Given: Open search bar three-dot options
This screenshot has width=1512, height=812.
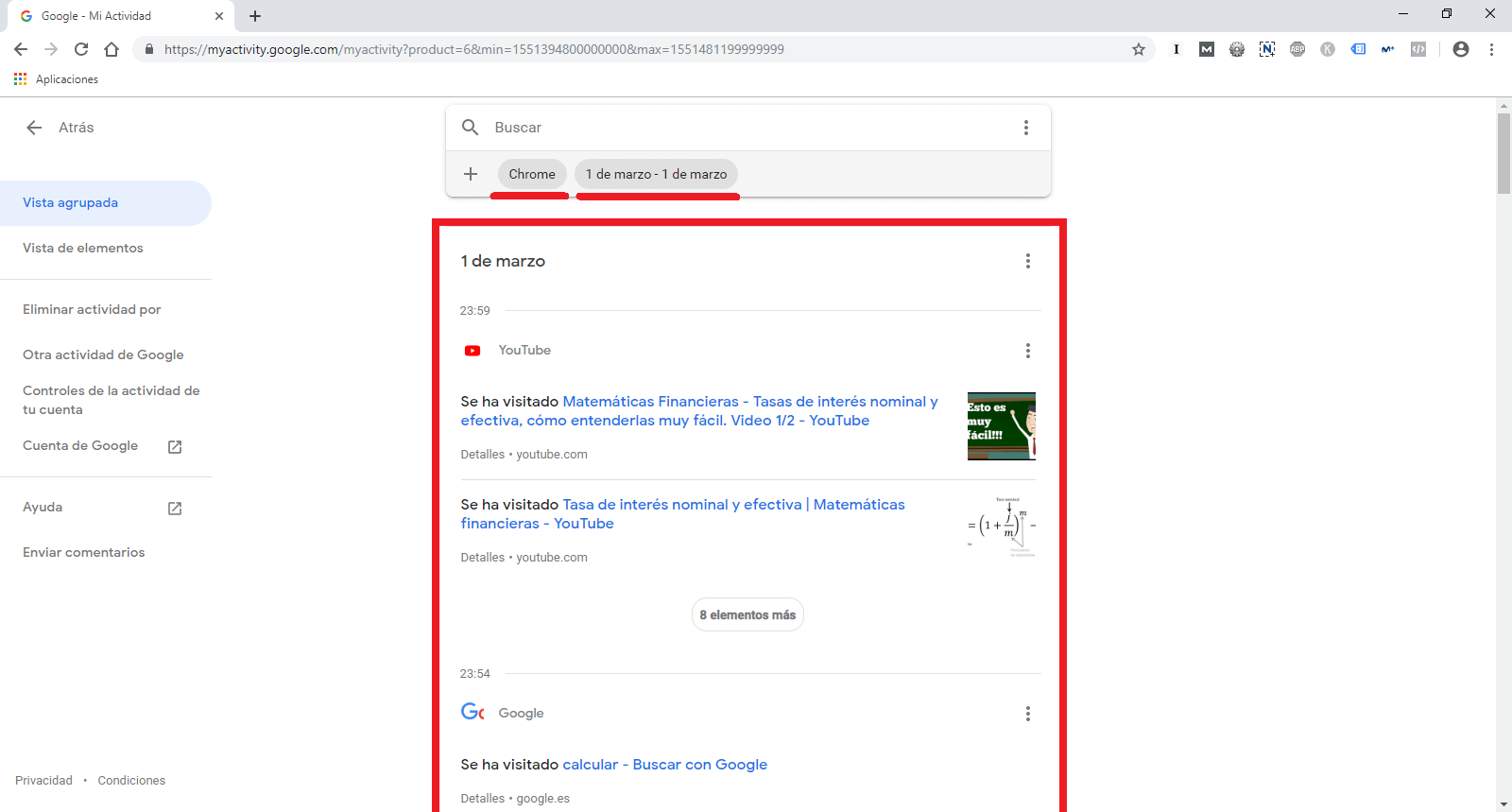Looking at the screenshot, I should tap(1026, 128).
